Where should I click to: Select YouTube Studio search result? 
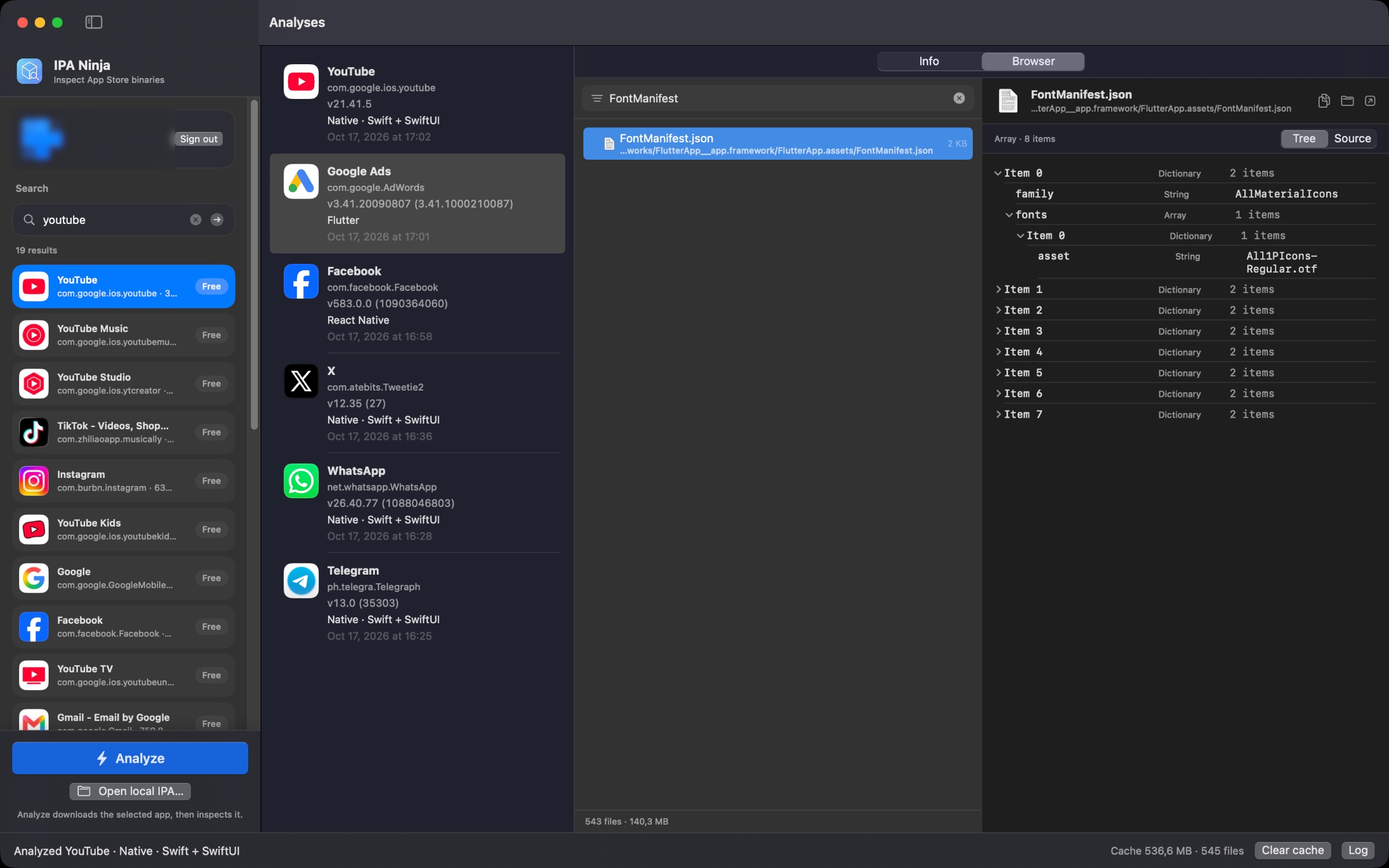point(123,384)
